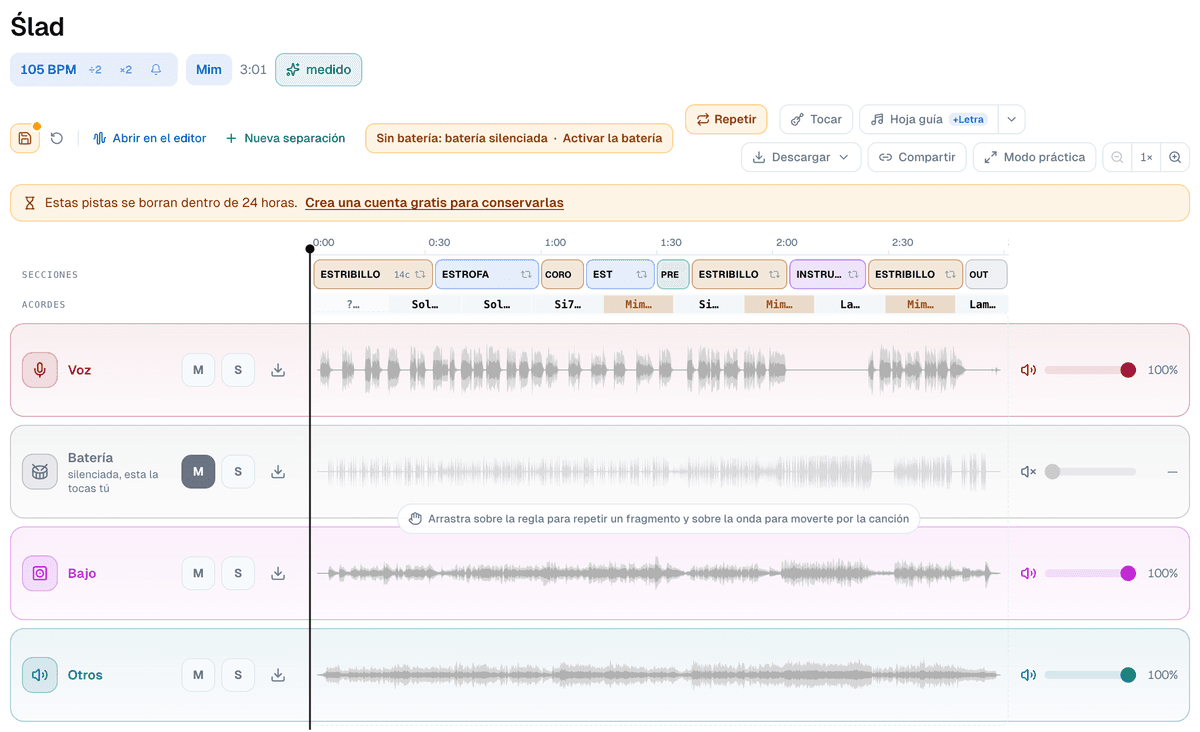
Task: Select the EST section
Action: pos(620,274)
